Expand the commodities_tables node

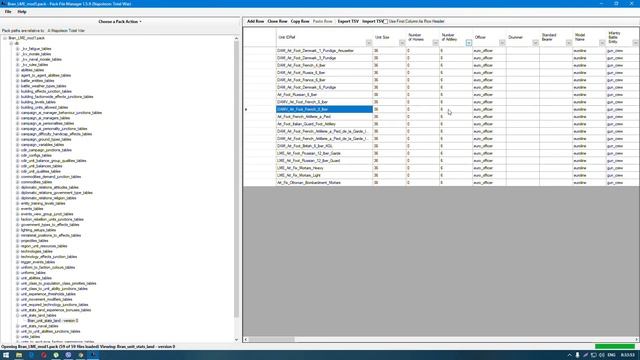pos(18,182)
